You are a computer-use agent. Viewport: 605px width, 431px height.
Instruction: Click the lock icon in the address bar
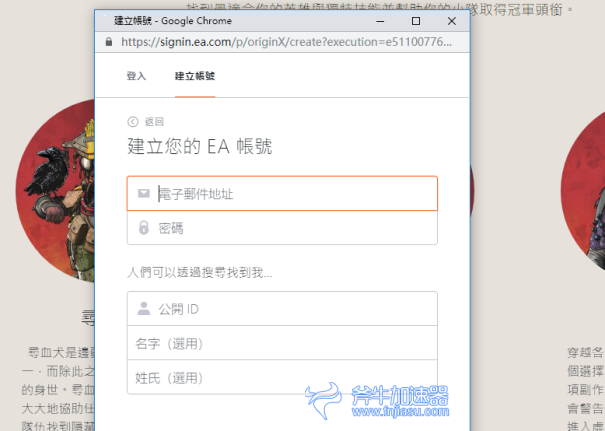click(x=109, y=42)
